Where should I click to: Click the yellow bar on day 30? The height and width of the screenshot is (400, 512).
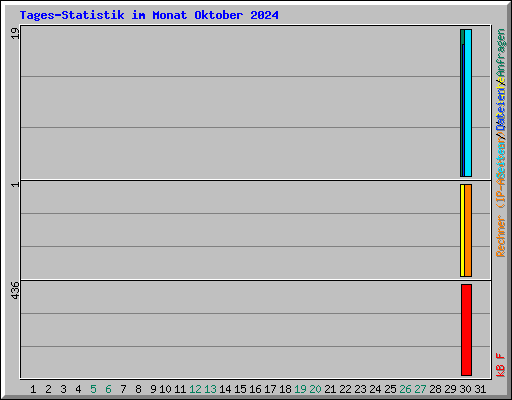pyautogui.click(x=462, y=230)
